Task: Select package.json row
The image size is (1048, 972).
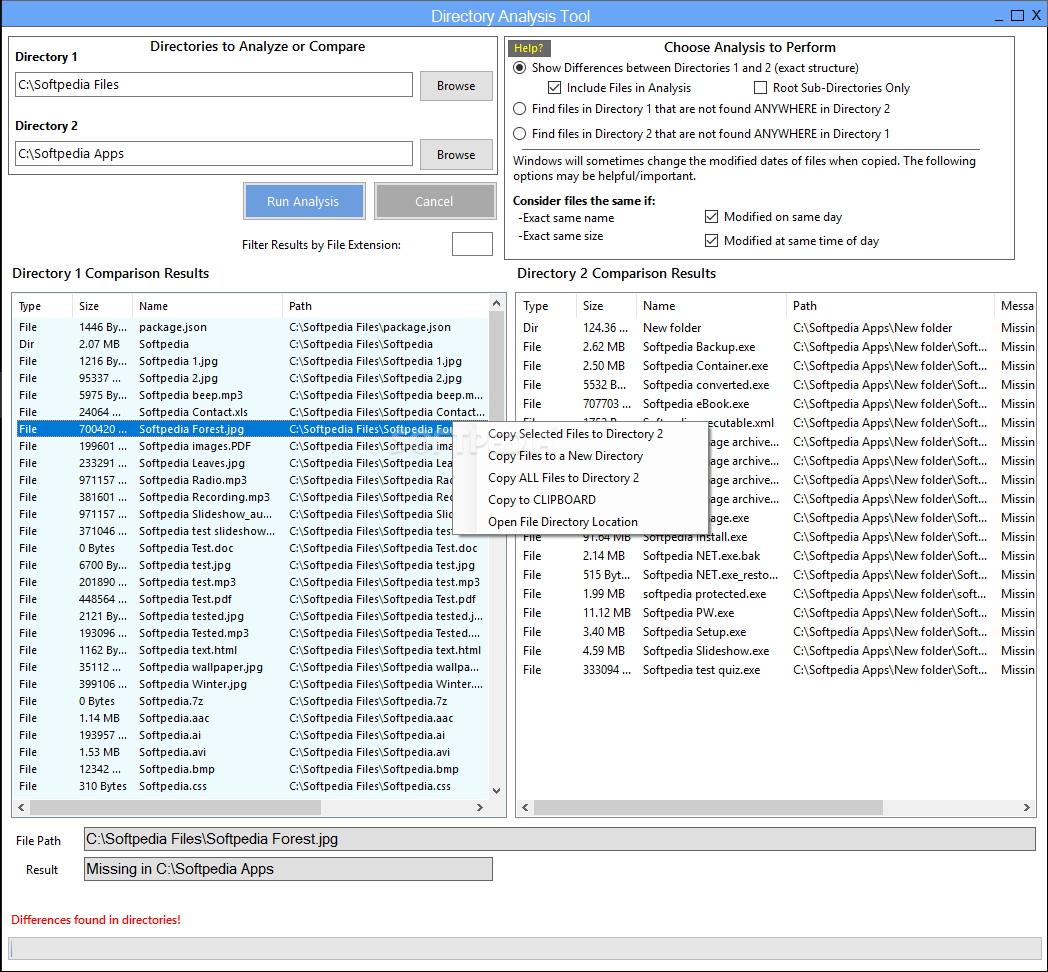Action: click(x=253, y=327)
